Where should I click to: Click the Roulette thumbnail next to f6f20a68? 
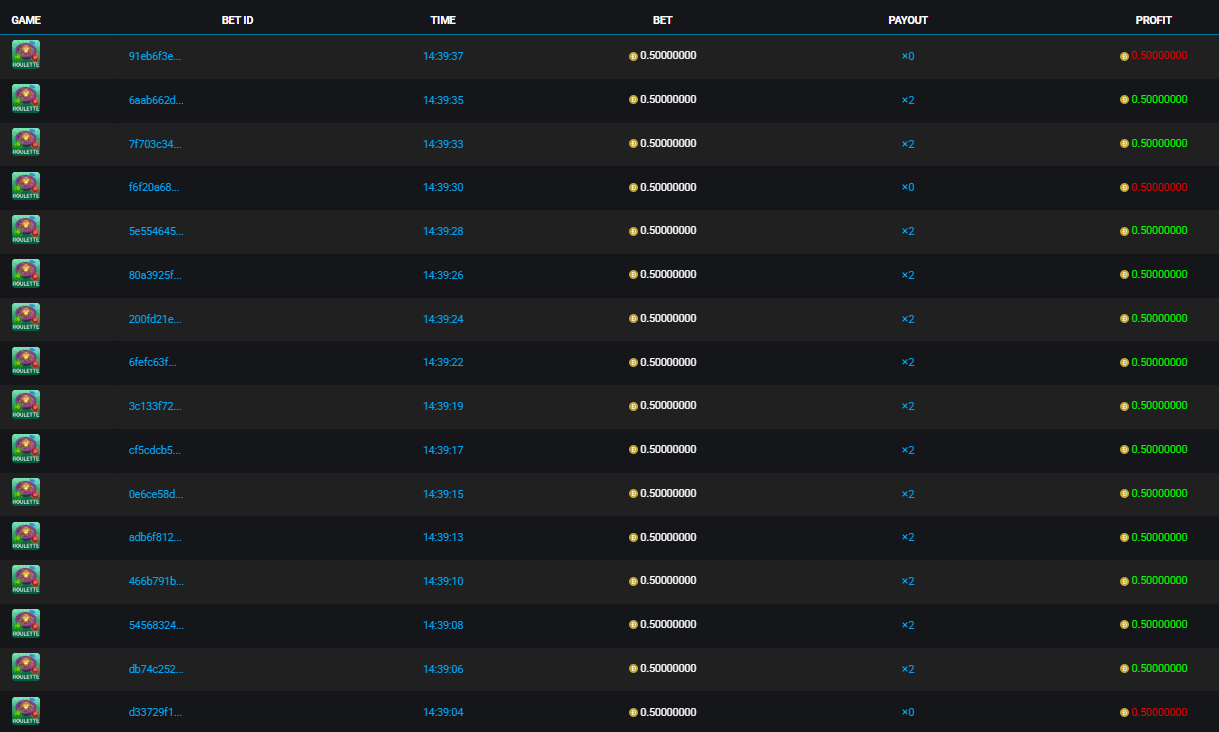click(x=26, y=186)
